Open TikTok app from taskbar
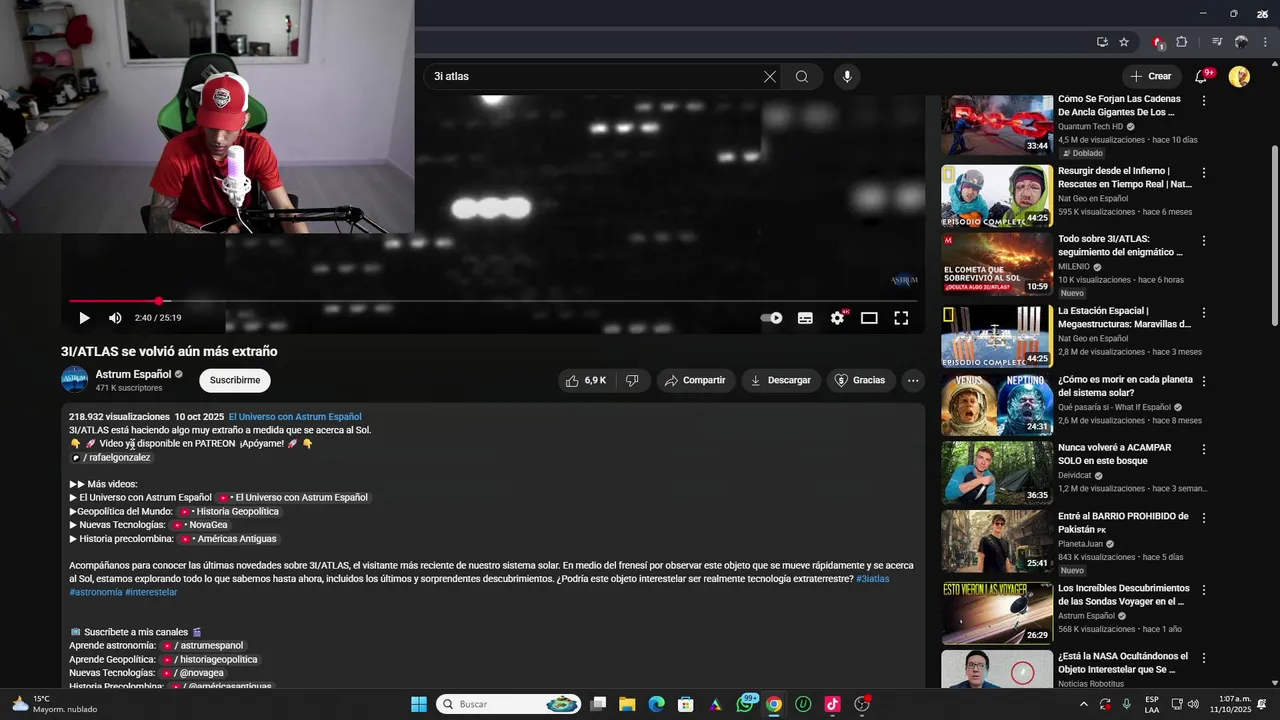1280x720 pixels. (x=832, y=704)
